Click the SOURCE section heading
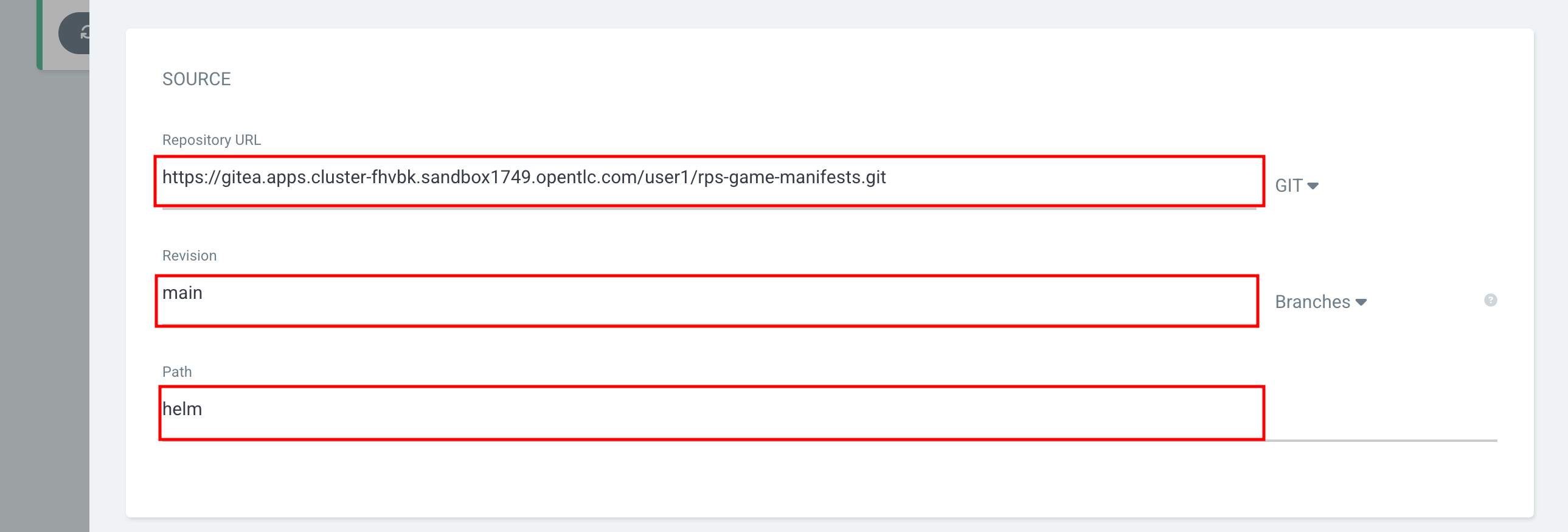1568x532 pixels. [196, 79]
